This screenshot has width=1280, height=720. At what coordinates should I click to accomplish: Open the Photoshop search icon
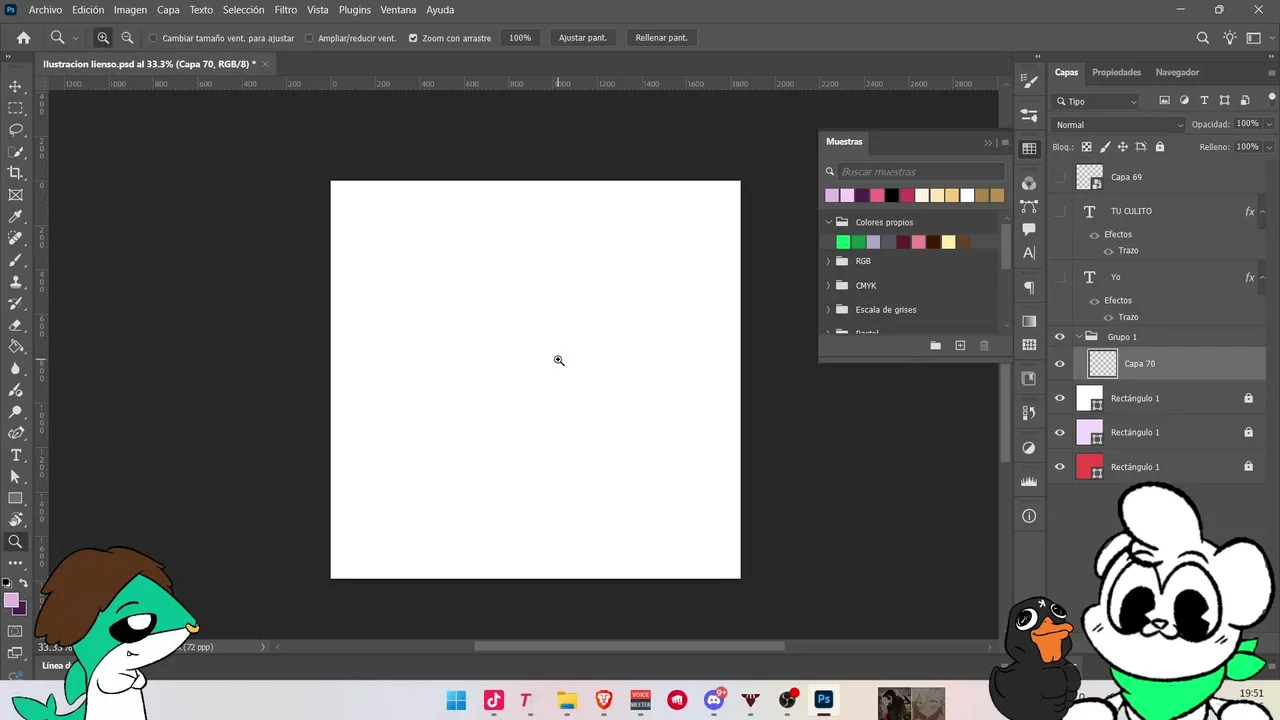tap(1203, 38)
